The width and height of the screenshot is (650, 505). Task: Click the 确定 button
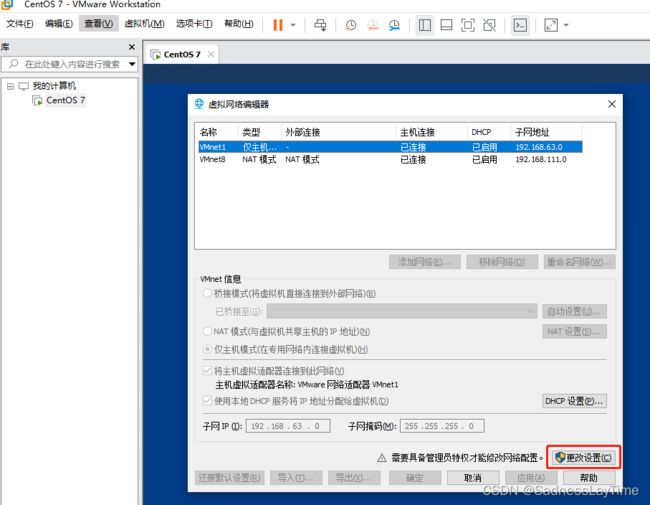(x=415, y=478)
